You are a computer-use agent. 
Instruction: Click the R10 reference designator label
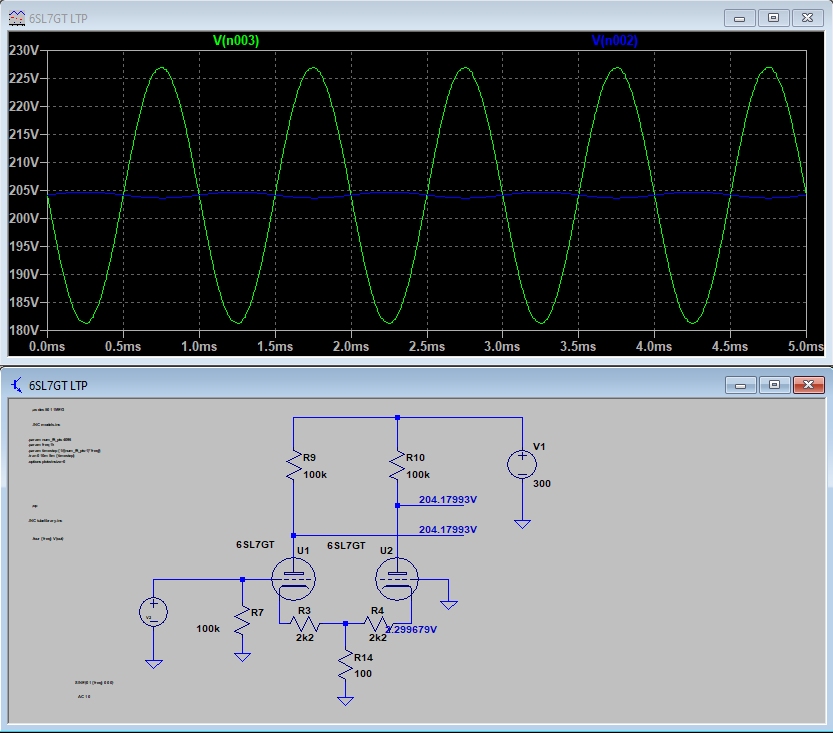[415, 457]
